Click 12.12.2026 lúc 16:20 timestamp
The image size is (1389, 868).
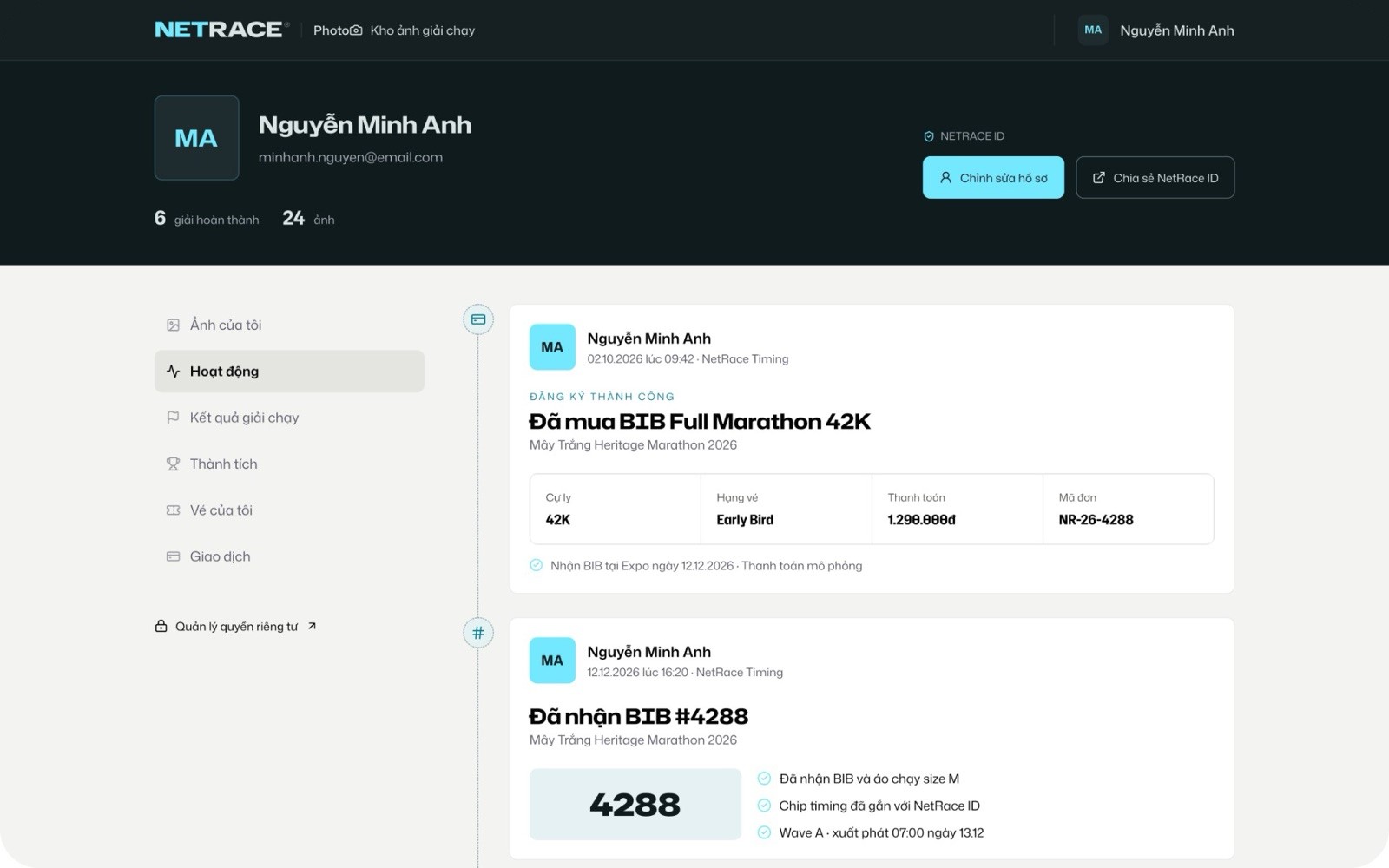638,672
